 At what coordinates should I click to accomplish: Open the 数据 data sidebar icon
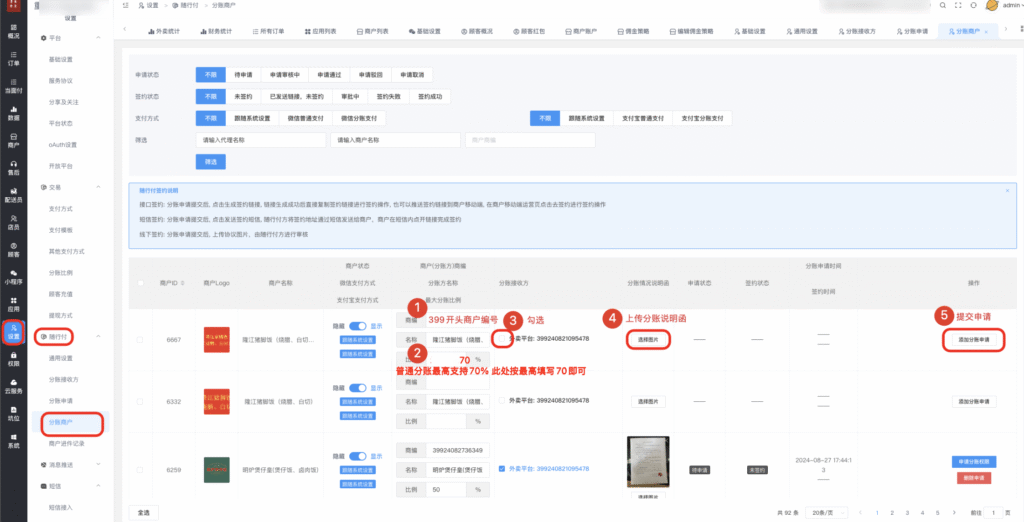(x=13, y=114)
